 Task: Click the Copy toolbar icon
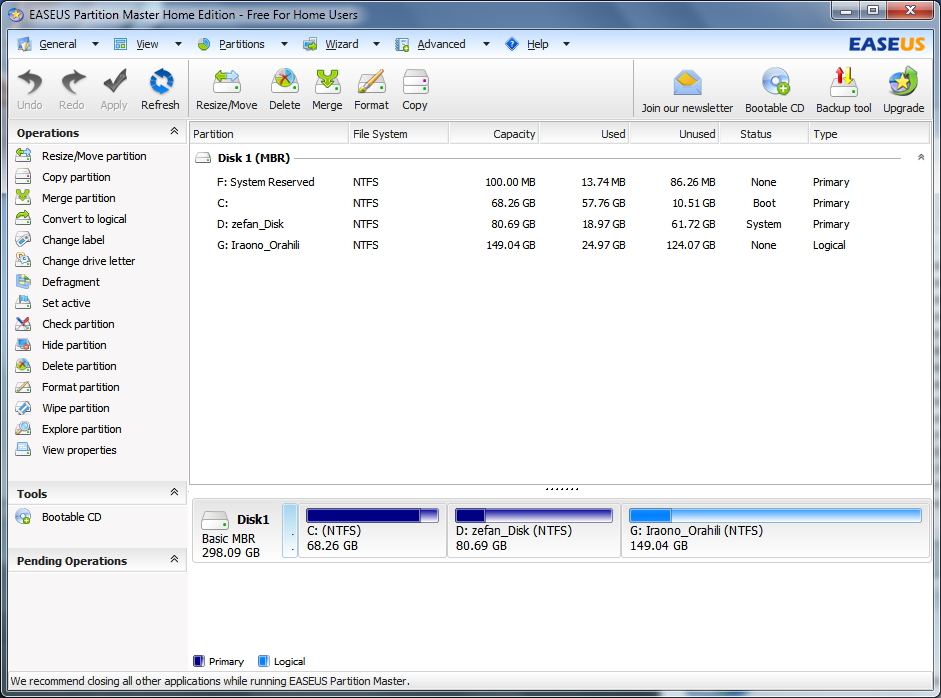(415, 89)
